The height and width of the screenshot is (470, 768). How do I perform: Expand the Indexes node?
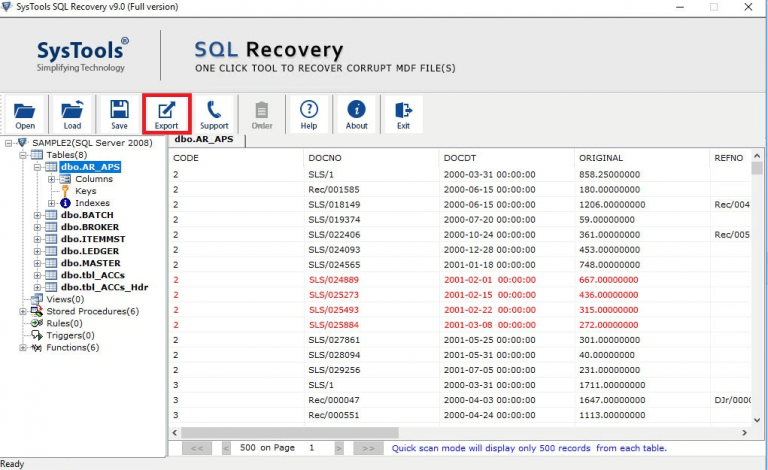point(51,203)
